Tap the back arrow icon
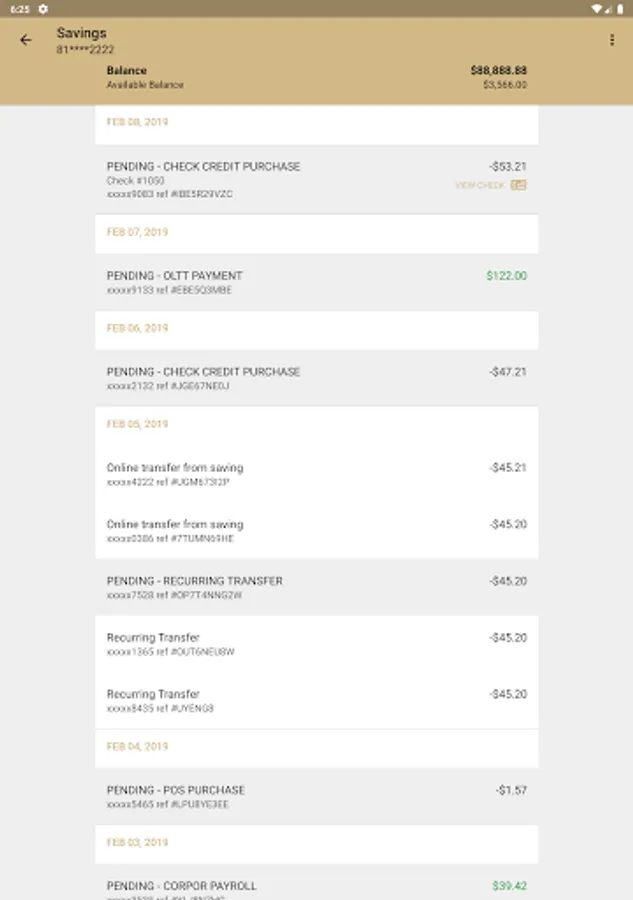 click(26, 40)
